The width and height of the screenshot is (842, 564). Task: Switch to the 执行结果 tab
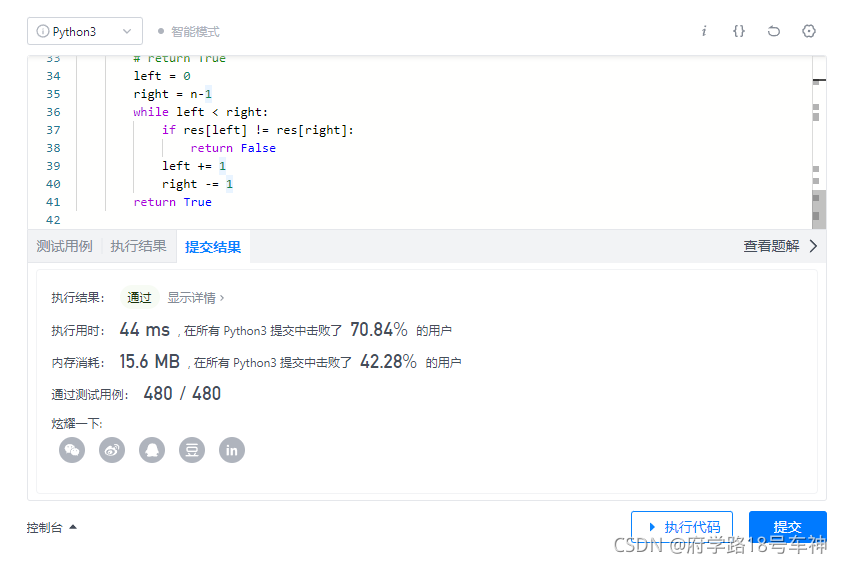(139, 247)
